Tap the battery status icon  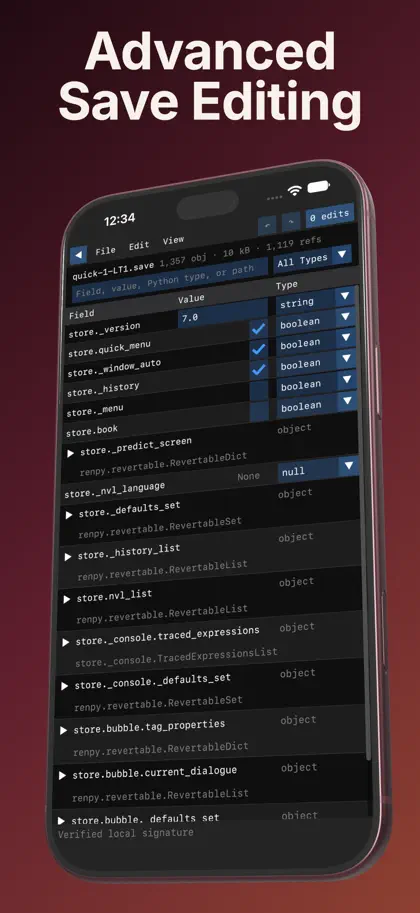319,187
